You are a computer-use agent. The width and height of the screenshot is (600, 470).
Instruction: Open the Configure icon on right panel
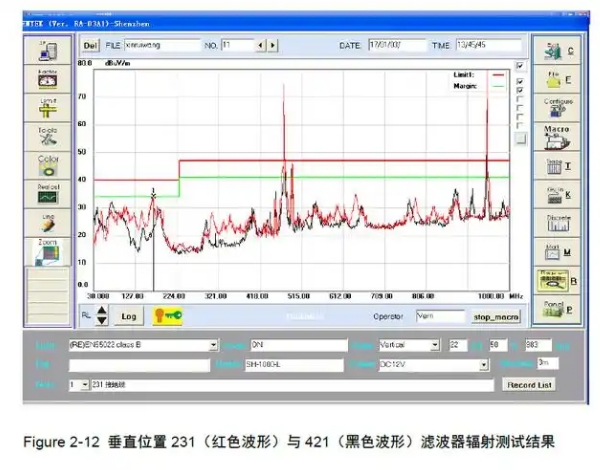(x=555, y=105)
